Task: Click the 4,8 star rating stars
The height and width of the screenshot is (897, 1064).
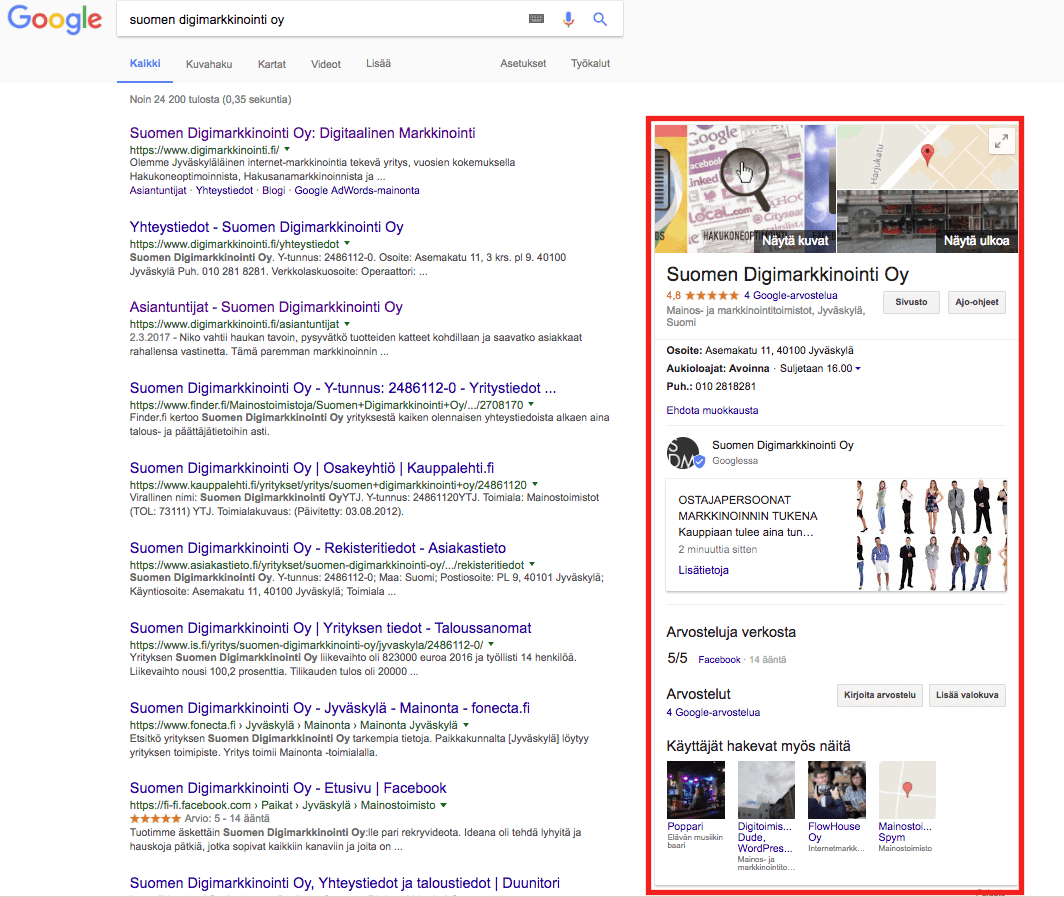Action: point(712,295)
